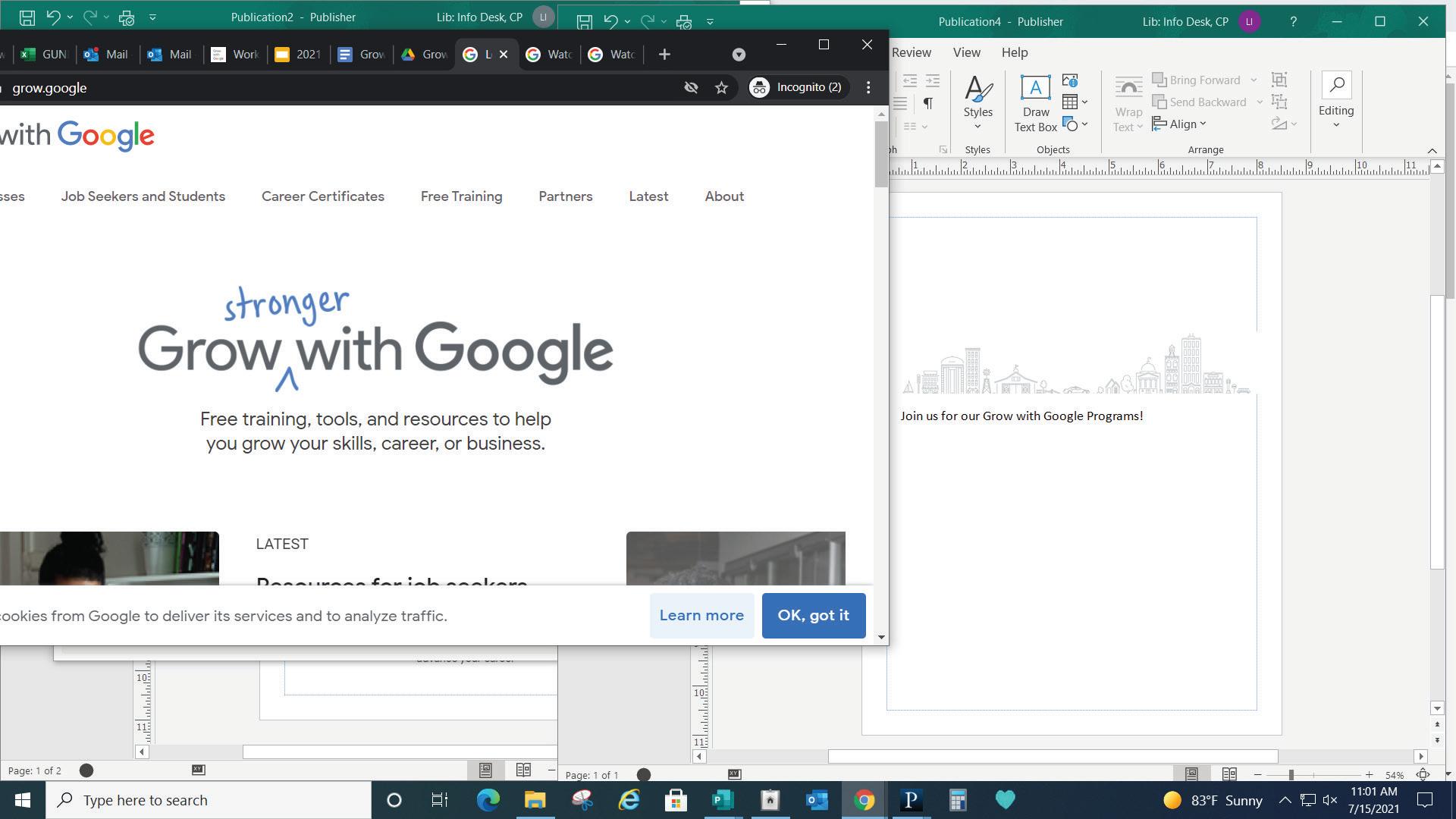Click Wrap Text in Arrange group
Image resolution: width=1456 pixels, height=819 pixels.
(1128, 104)
